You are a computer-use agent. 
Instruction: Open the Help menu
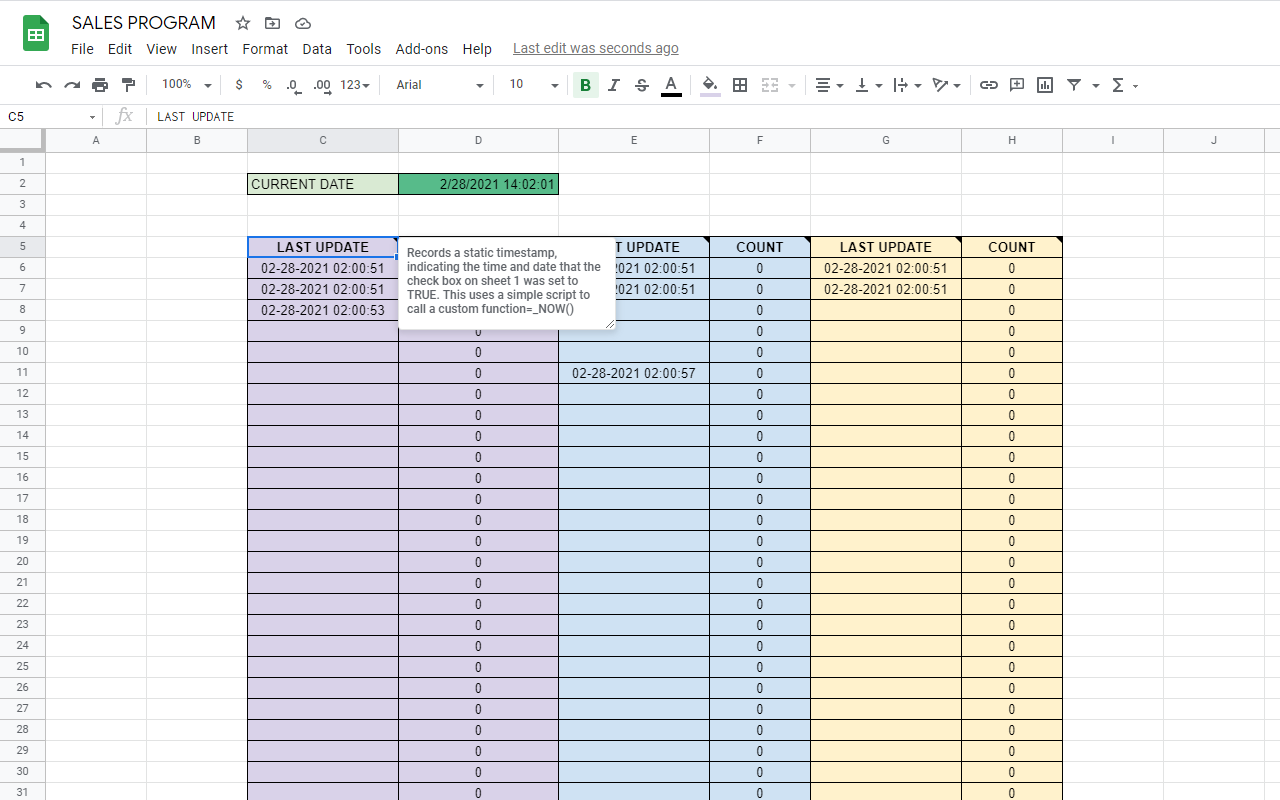click(x=477, y=48)
